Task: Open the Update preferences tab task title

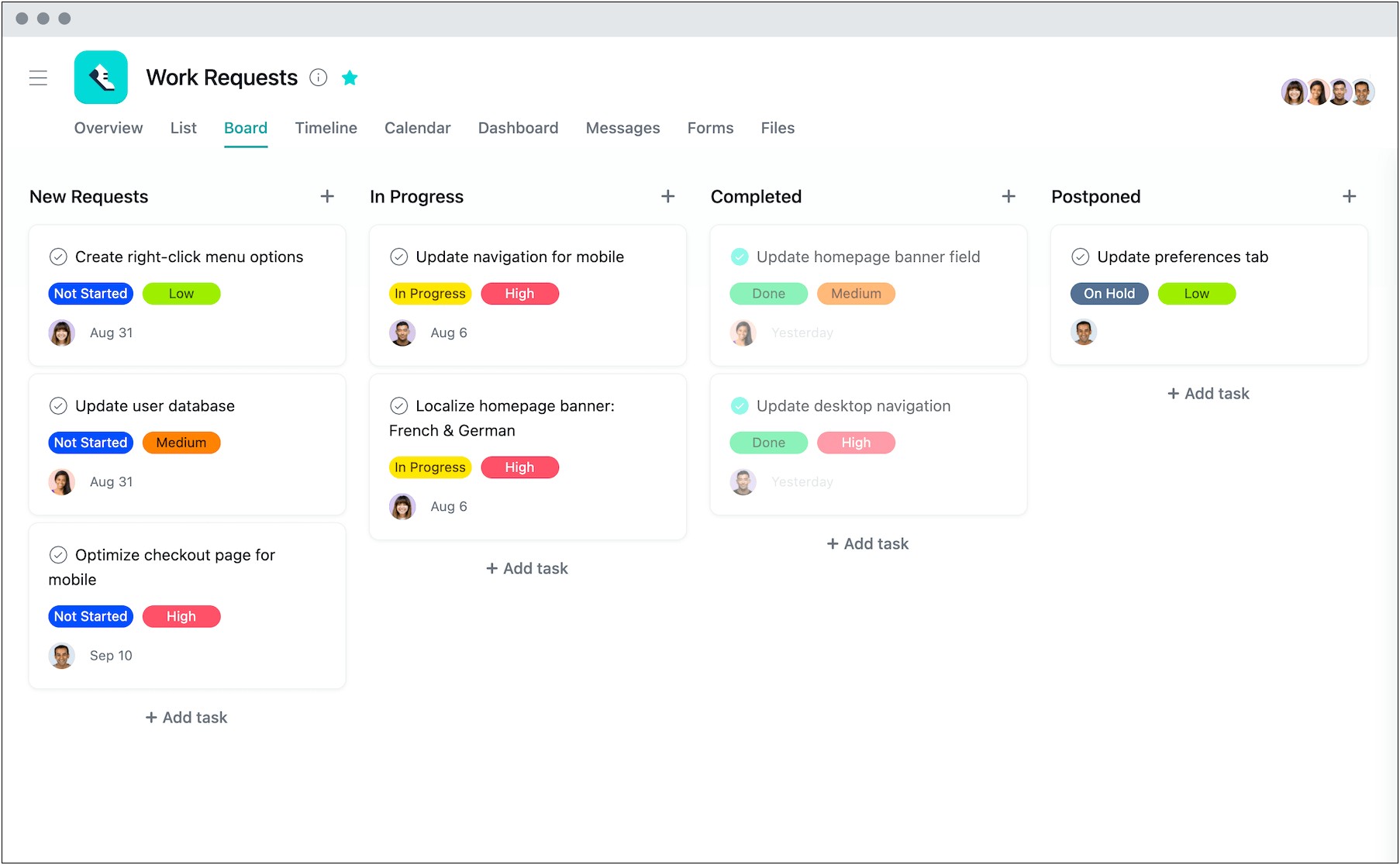Action: [1183, 257]
